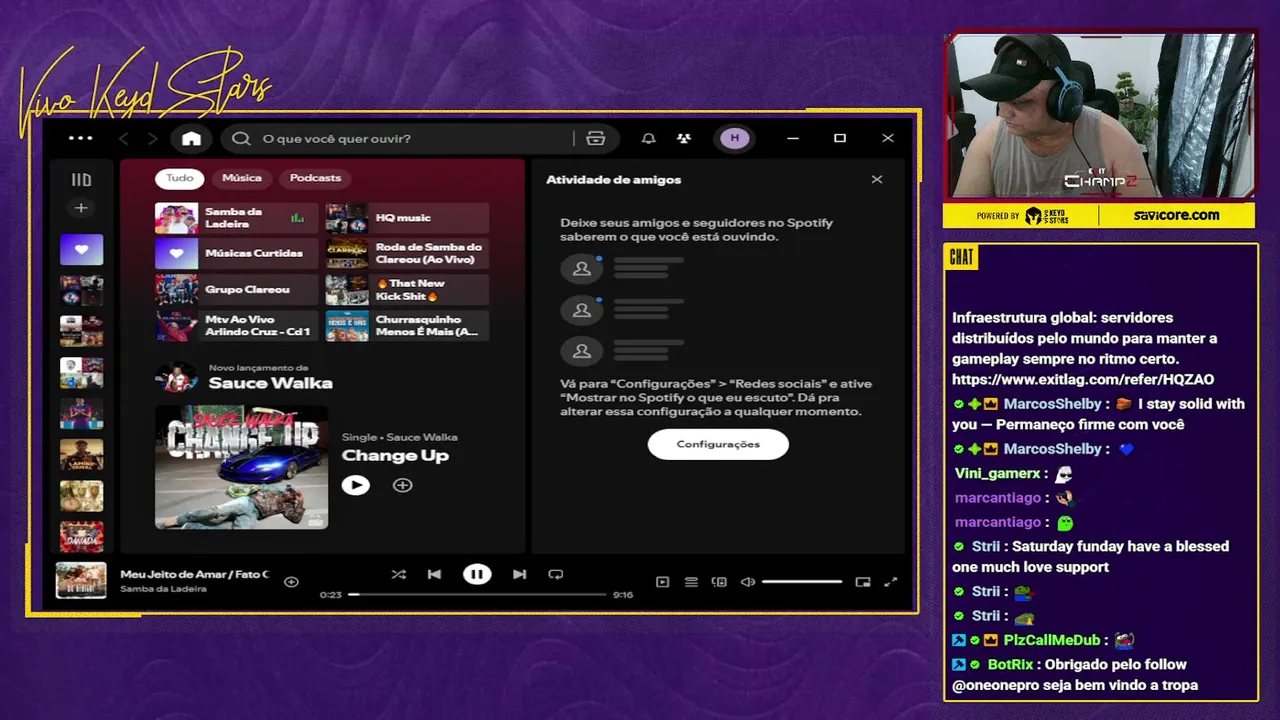Adjust the volume slider
The height and width of the screenshot is (720, 1280).
(802, 582)
